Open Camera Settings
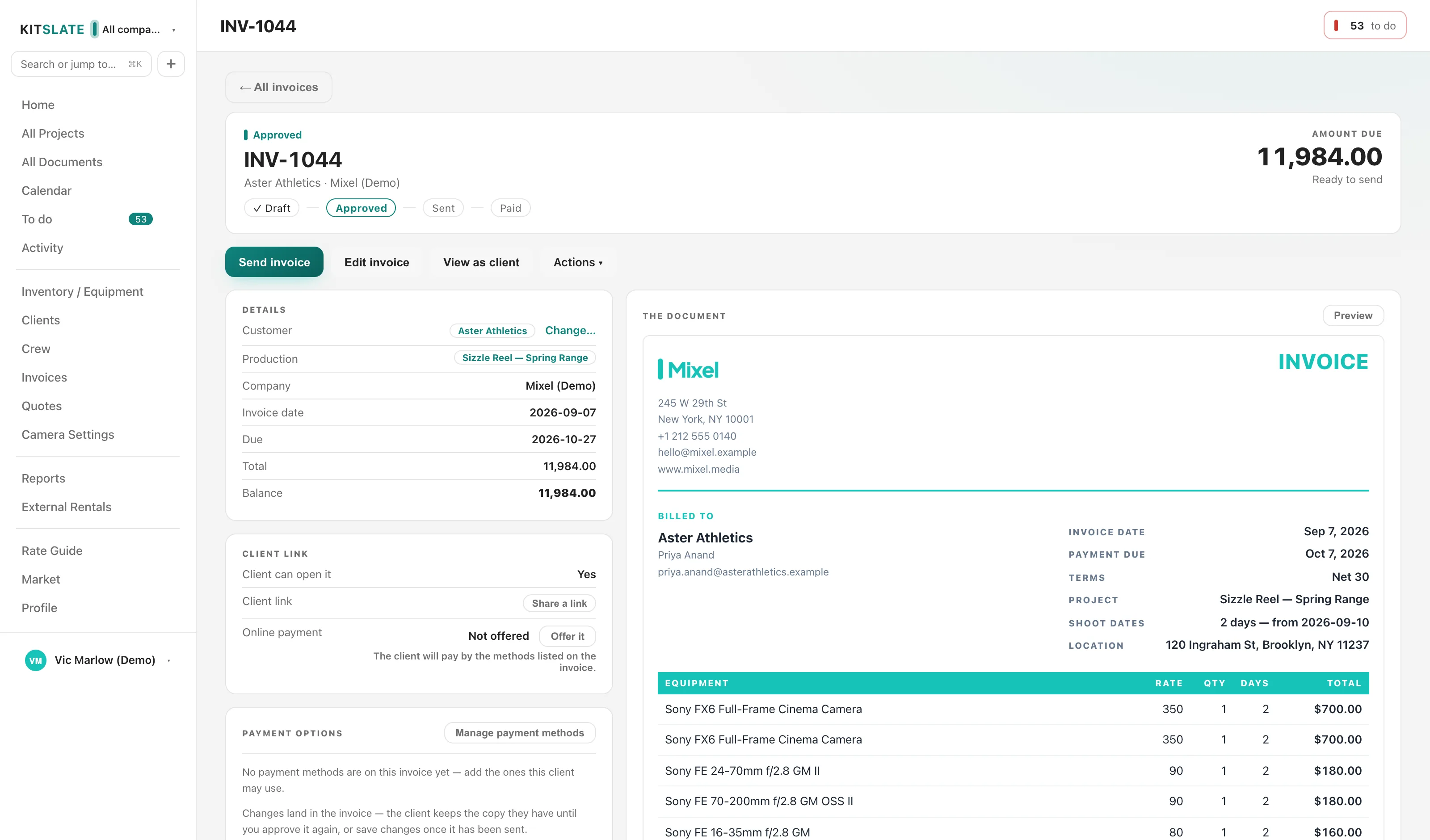Image resolution: width=1430 pixels, height=840 pixels. point(68,434)
